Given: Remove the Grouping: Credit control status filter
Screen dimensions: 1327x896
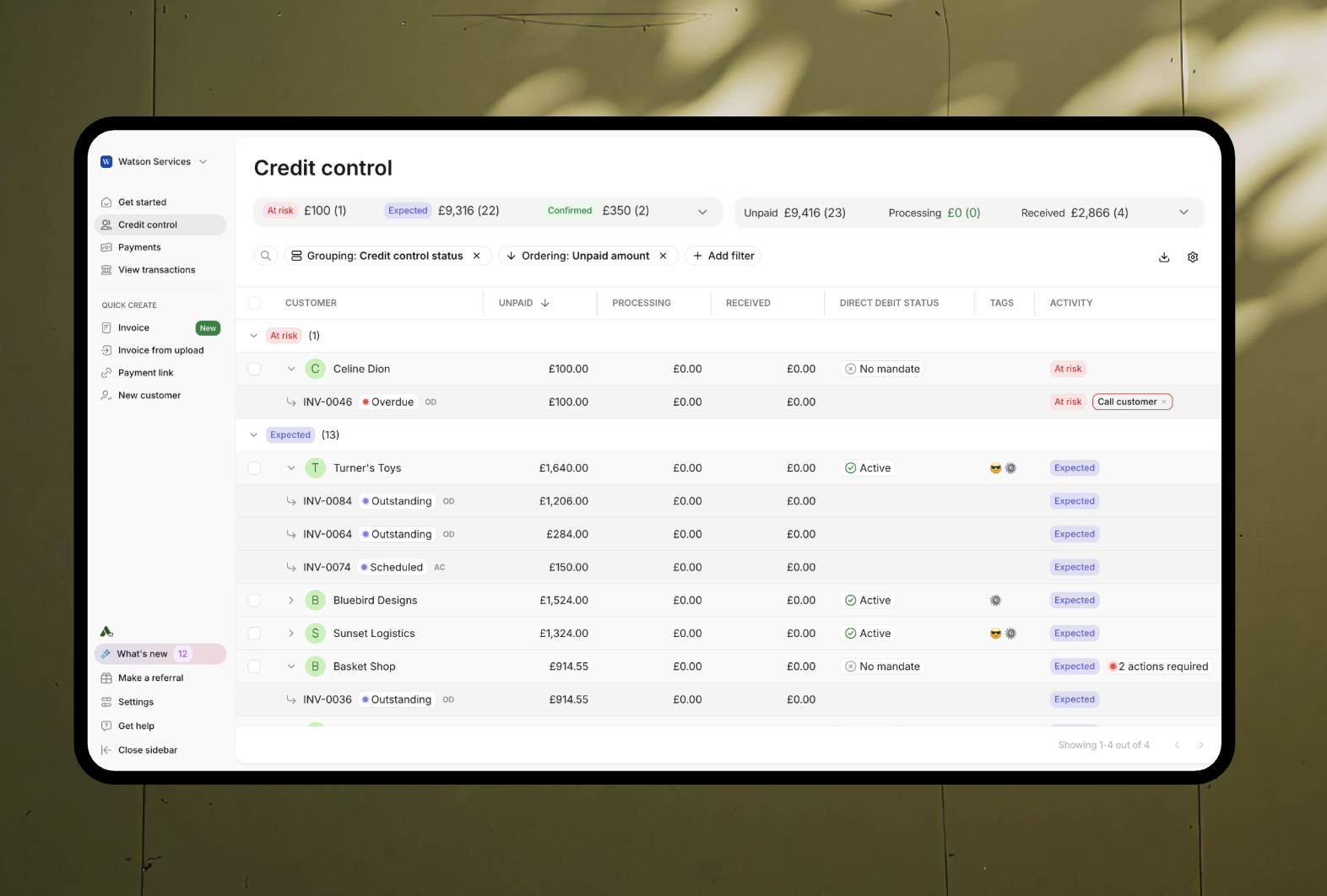Looking at the screenshot, I should click(x=477, y=256).
